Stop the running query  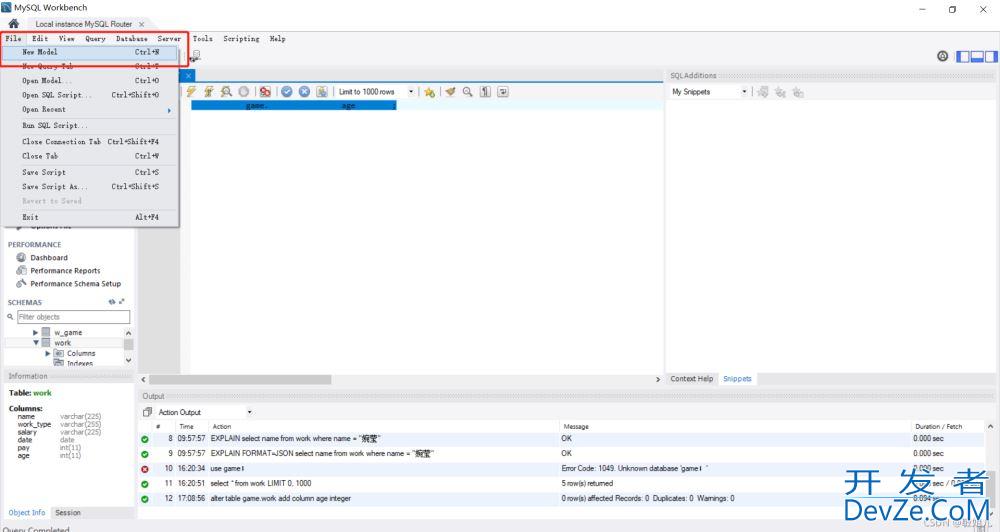[244, 92]
